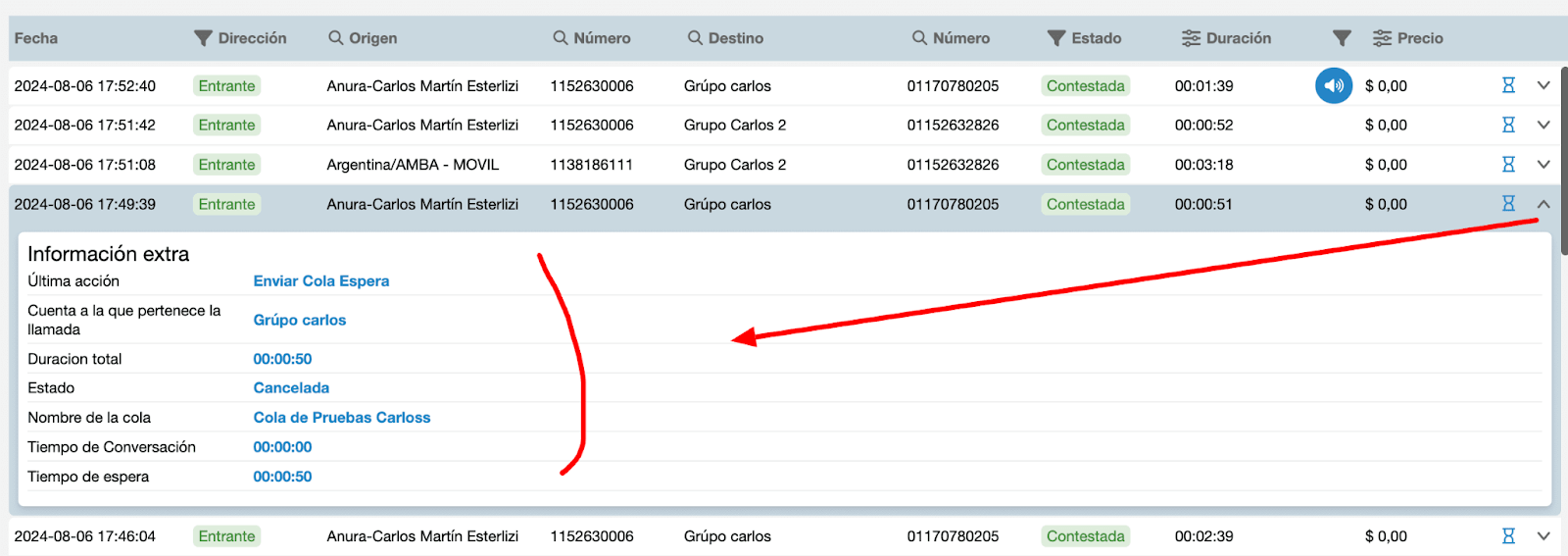
Task: Open the Cola de Pruebas Carloss link
Action: click(x=342, y=418)
